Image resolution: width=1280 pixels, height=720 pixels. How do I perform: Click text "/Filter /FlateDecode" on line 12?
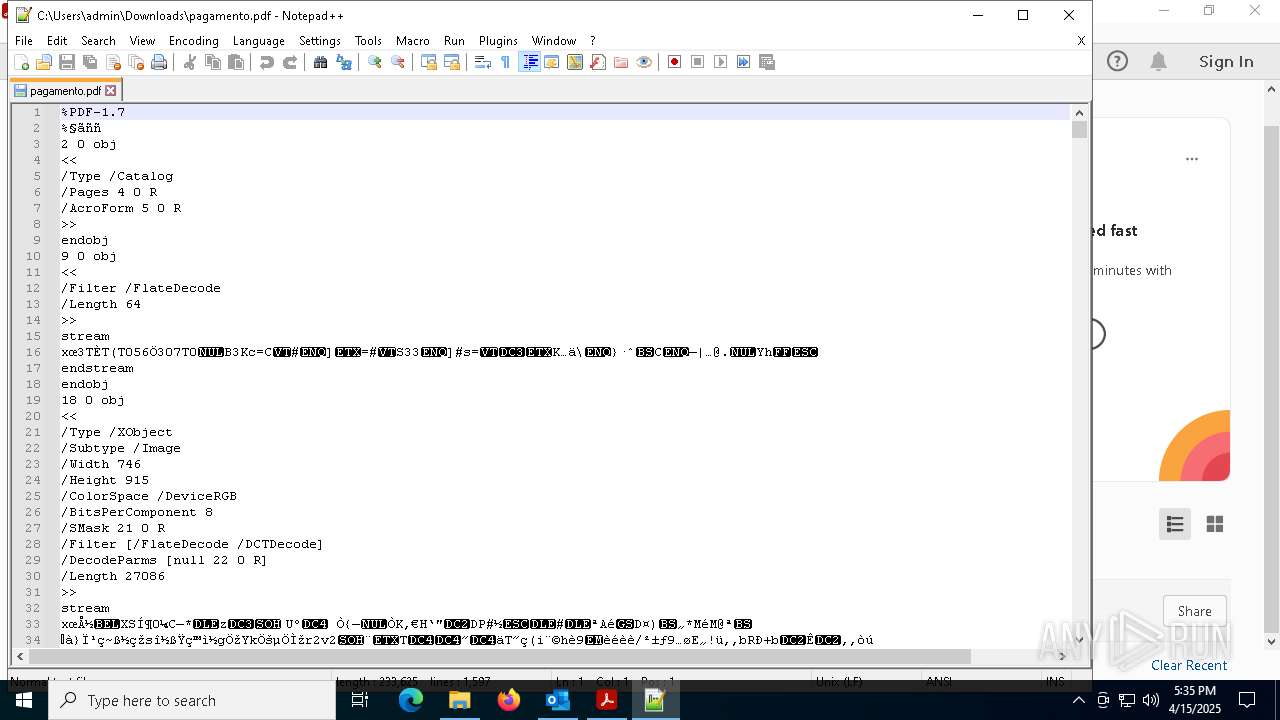coord(141,288)
